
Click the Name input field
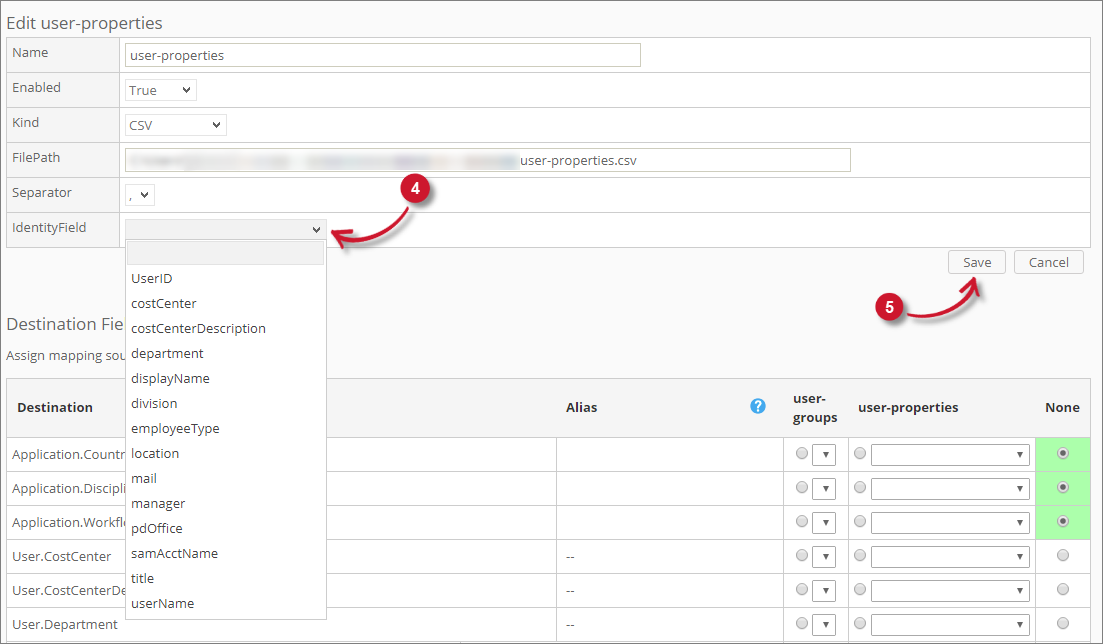click(x=382, y=55)
